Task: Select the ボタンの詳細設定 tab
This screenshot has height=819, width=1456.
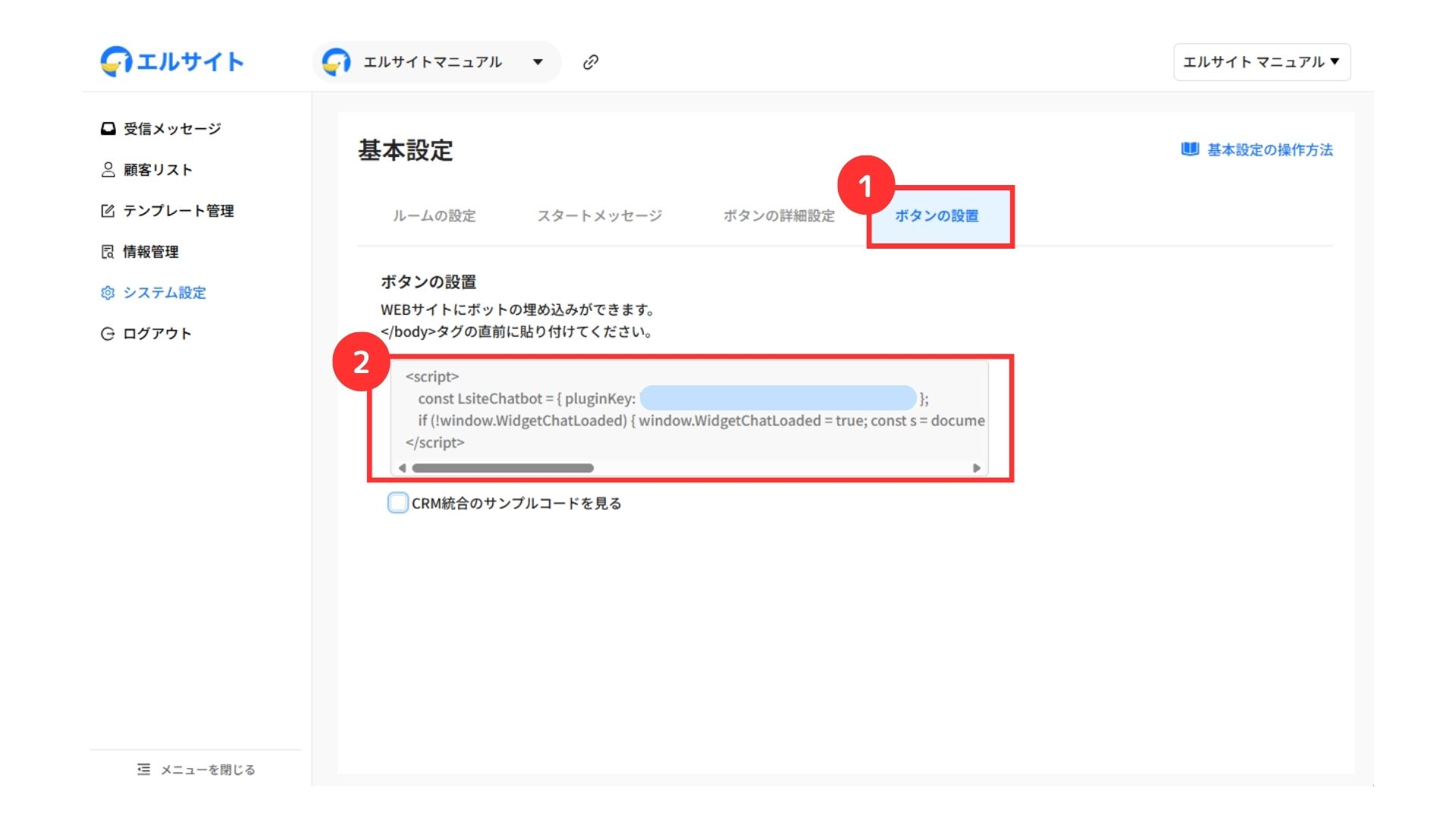Action: coord(778,216)
